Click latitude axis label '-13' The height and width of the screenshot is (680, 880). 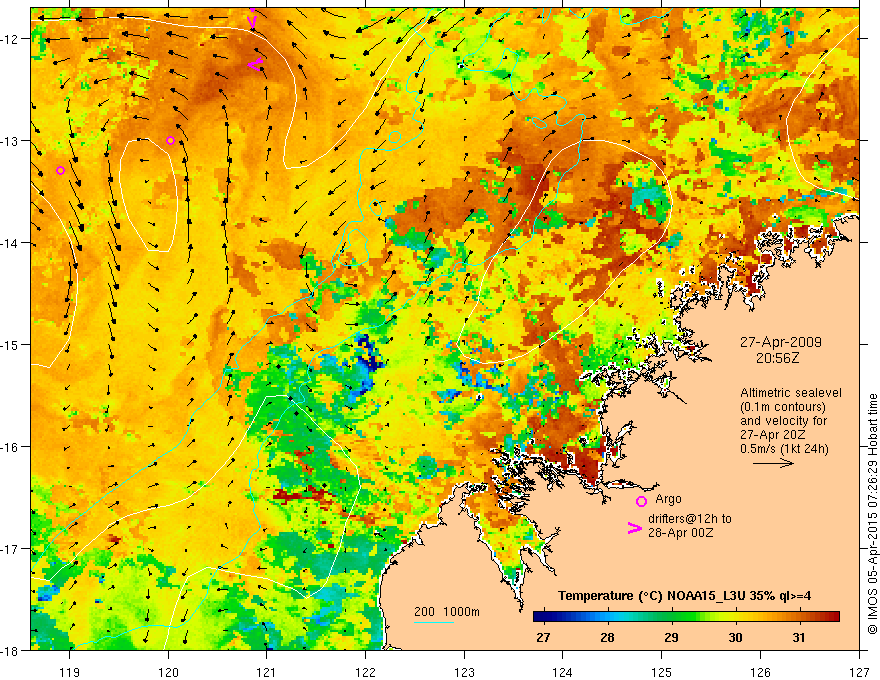[x=10, y=141]
